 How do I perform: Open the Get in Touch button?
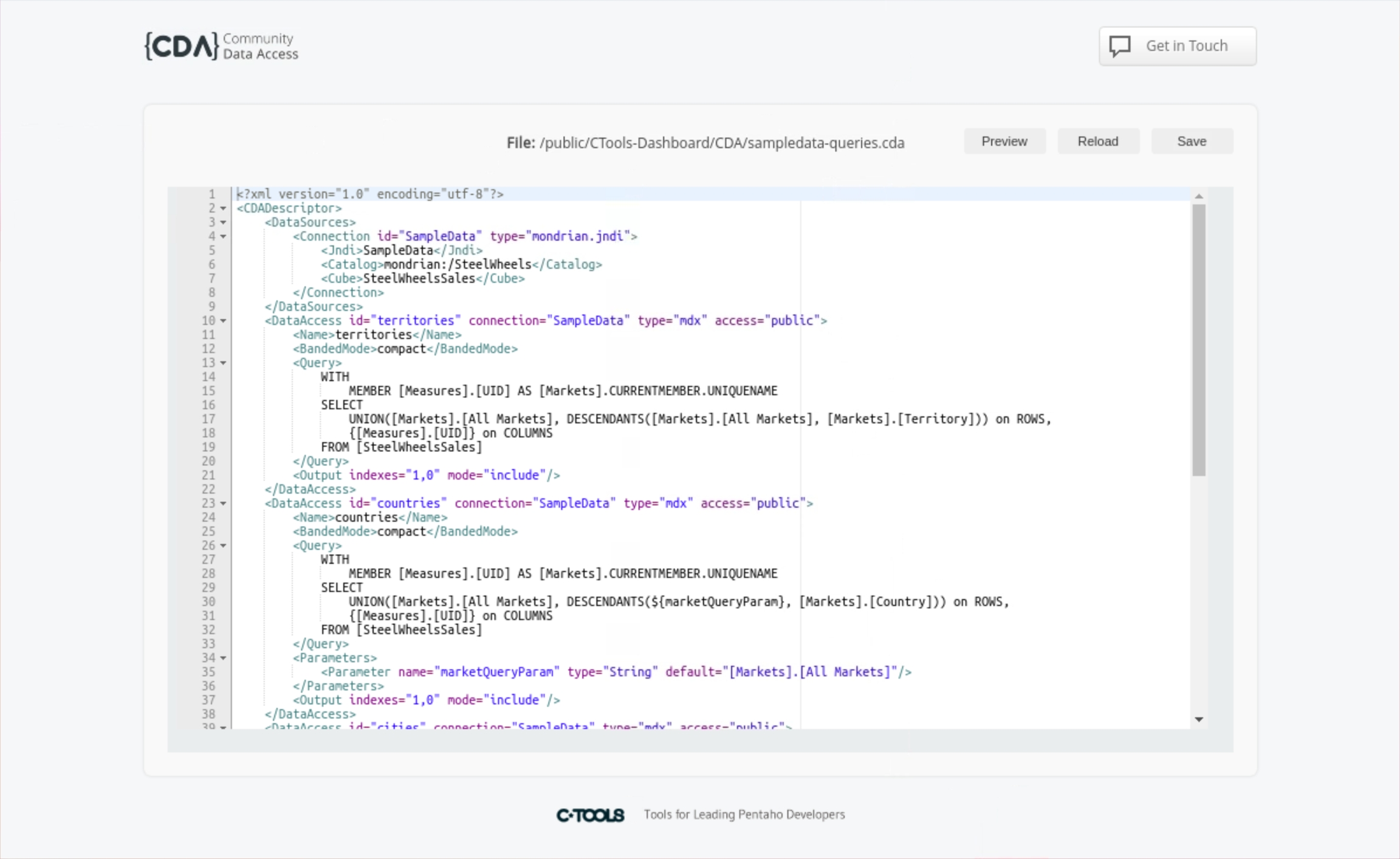click(x=1177, y=46)
